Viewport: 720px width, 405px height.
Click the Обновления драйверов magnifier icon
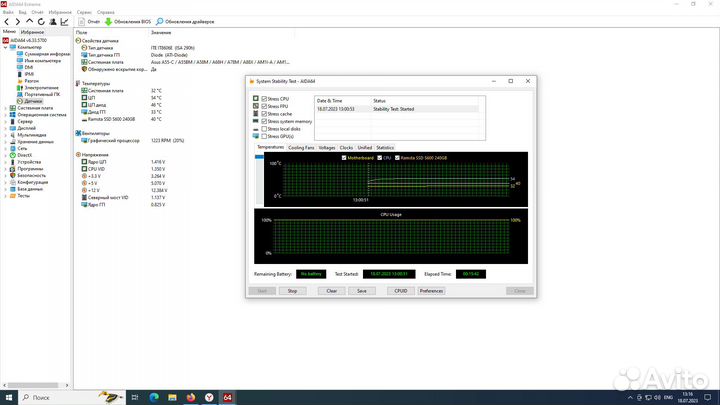[x=159, y=22]
